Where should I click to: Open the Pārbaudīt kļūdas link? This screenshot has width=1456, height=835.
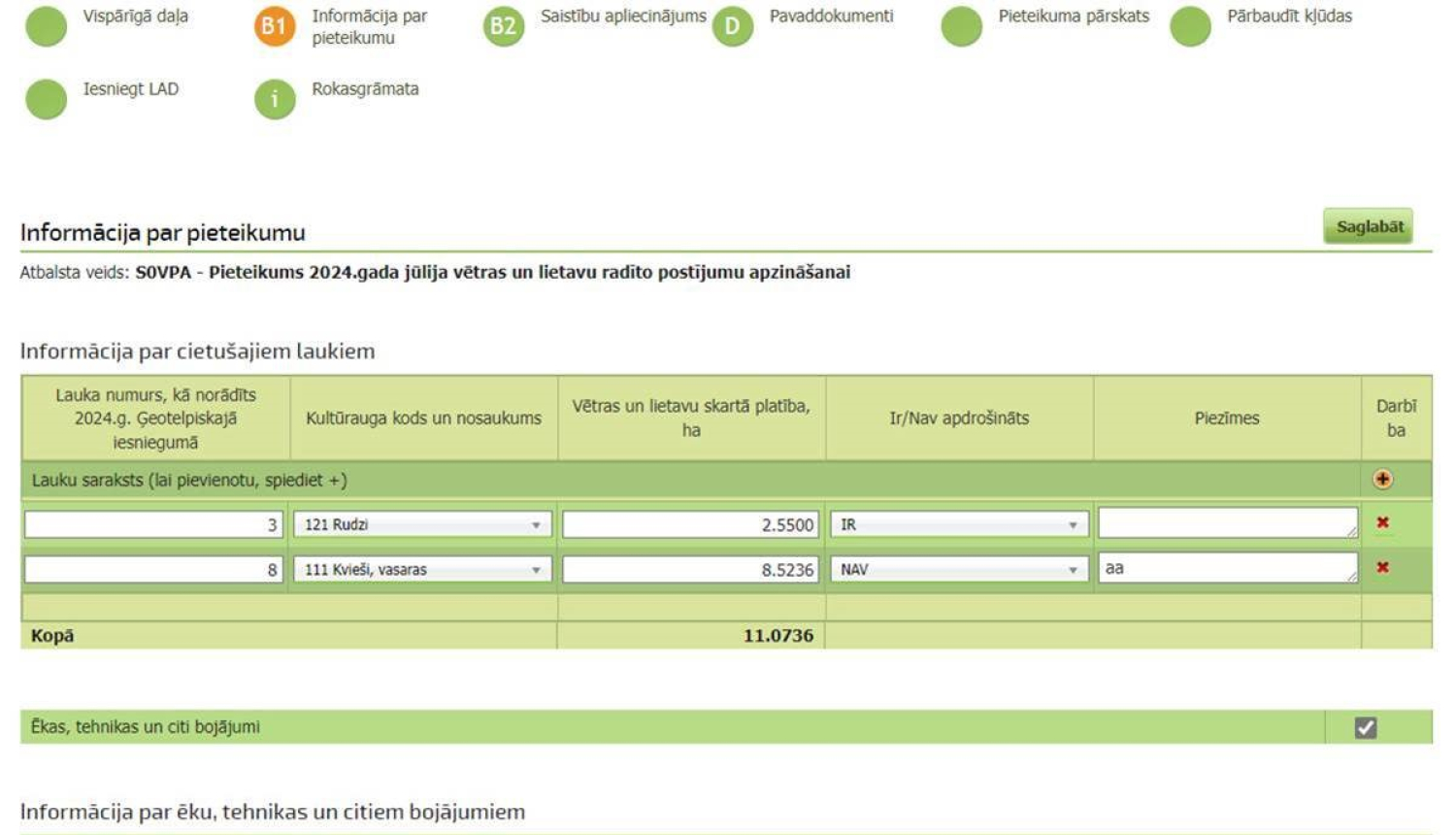tap(1288, 17)
